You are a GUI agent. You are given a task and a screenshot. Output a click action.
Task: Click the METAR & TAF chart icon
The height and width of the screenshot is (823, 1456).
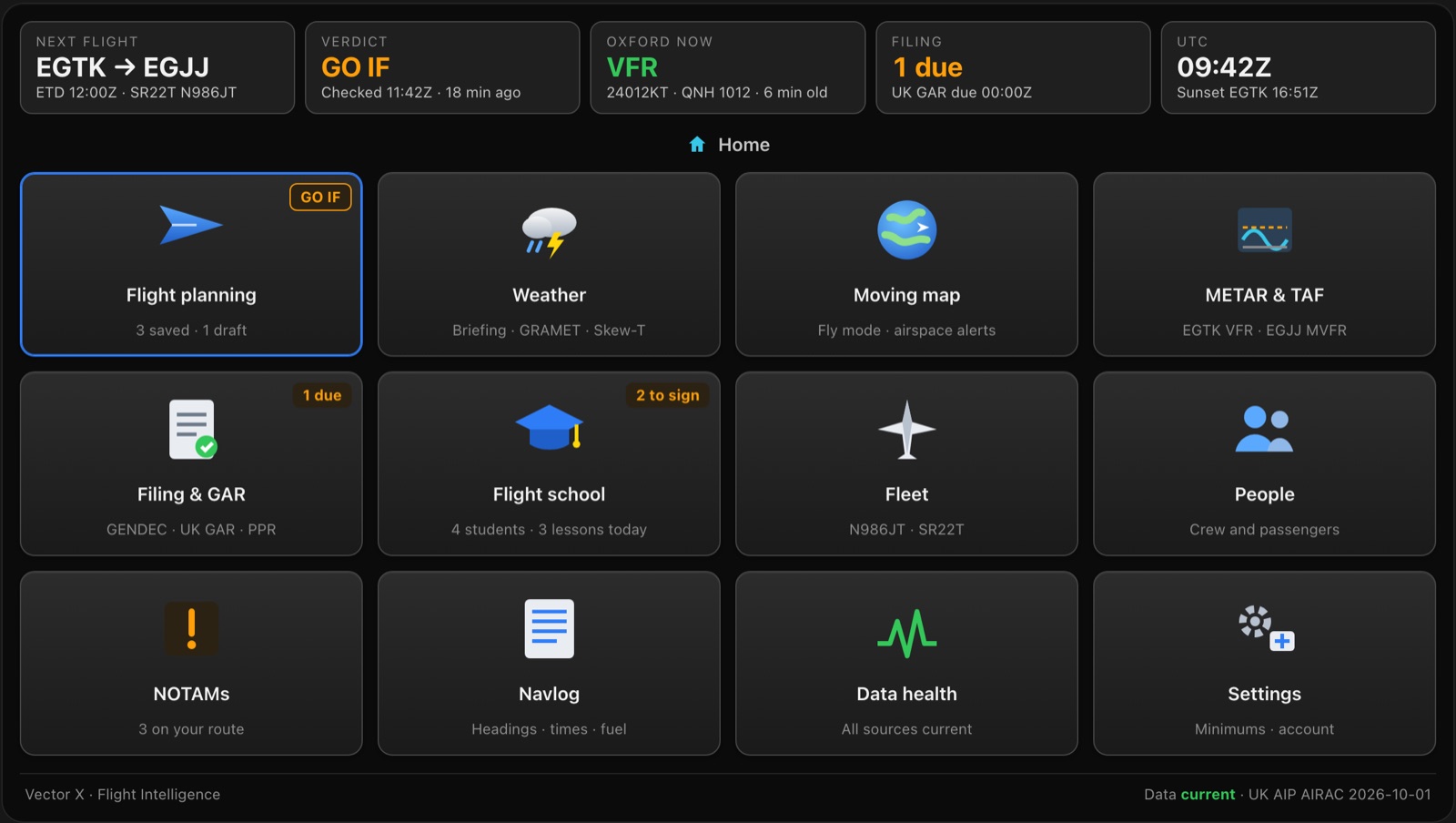pos(1264,229)
